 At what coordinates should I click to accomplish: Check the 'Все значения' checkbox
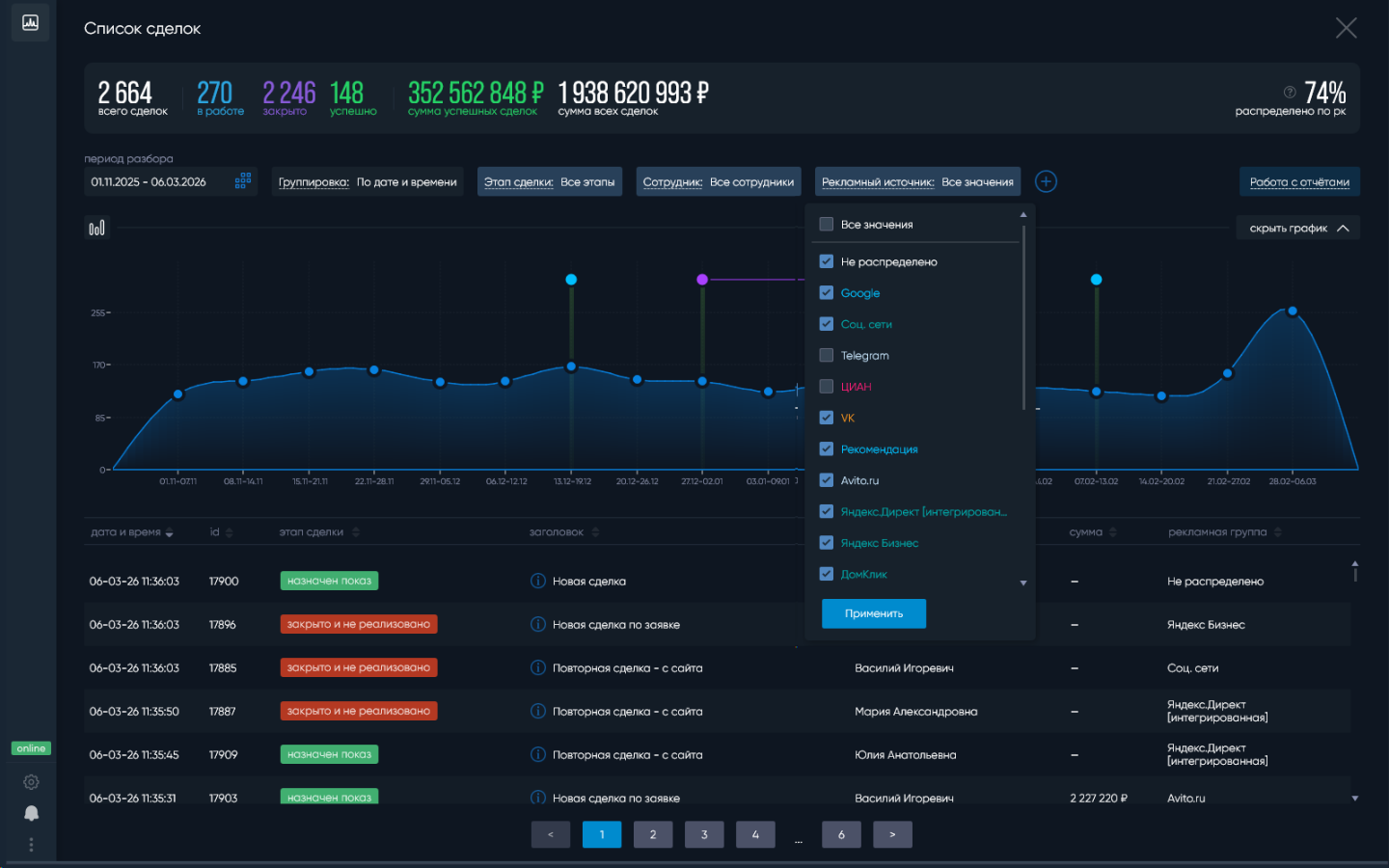[x=827, y=224]
